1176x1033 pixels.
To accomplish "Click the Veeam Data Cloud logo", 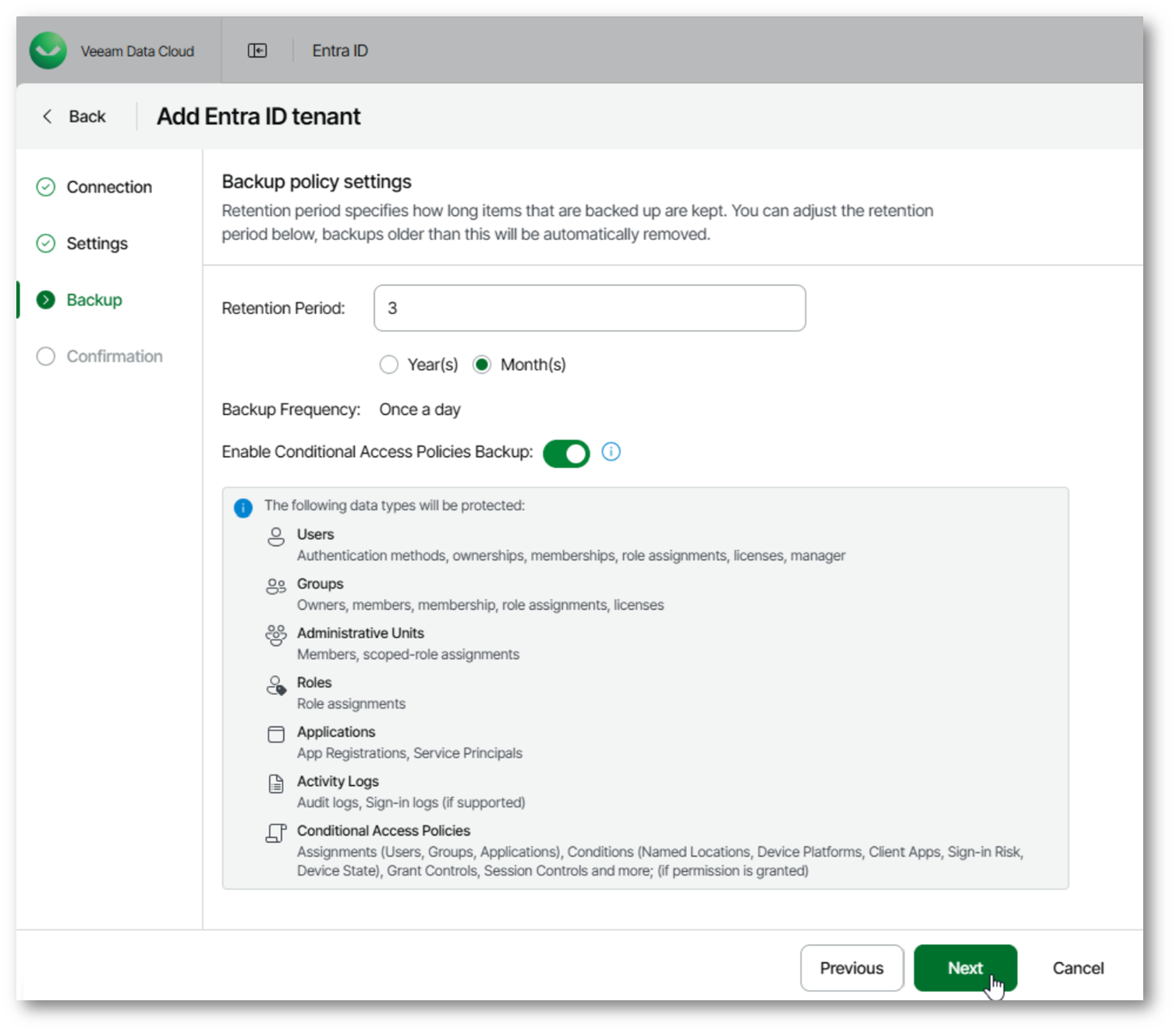I will pyautogui.click(x=48, y=51).
